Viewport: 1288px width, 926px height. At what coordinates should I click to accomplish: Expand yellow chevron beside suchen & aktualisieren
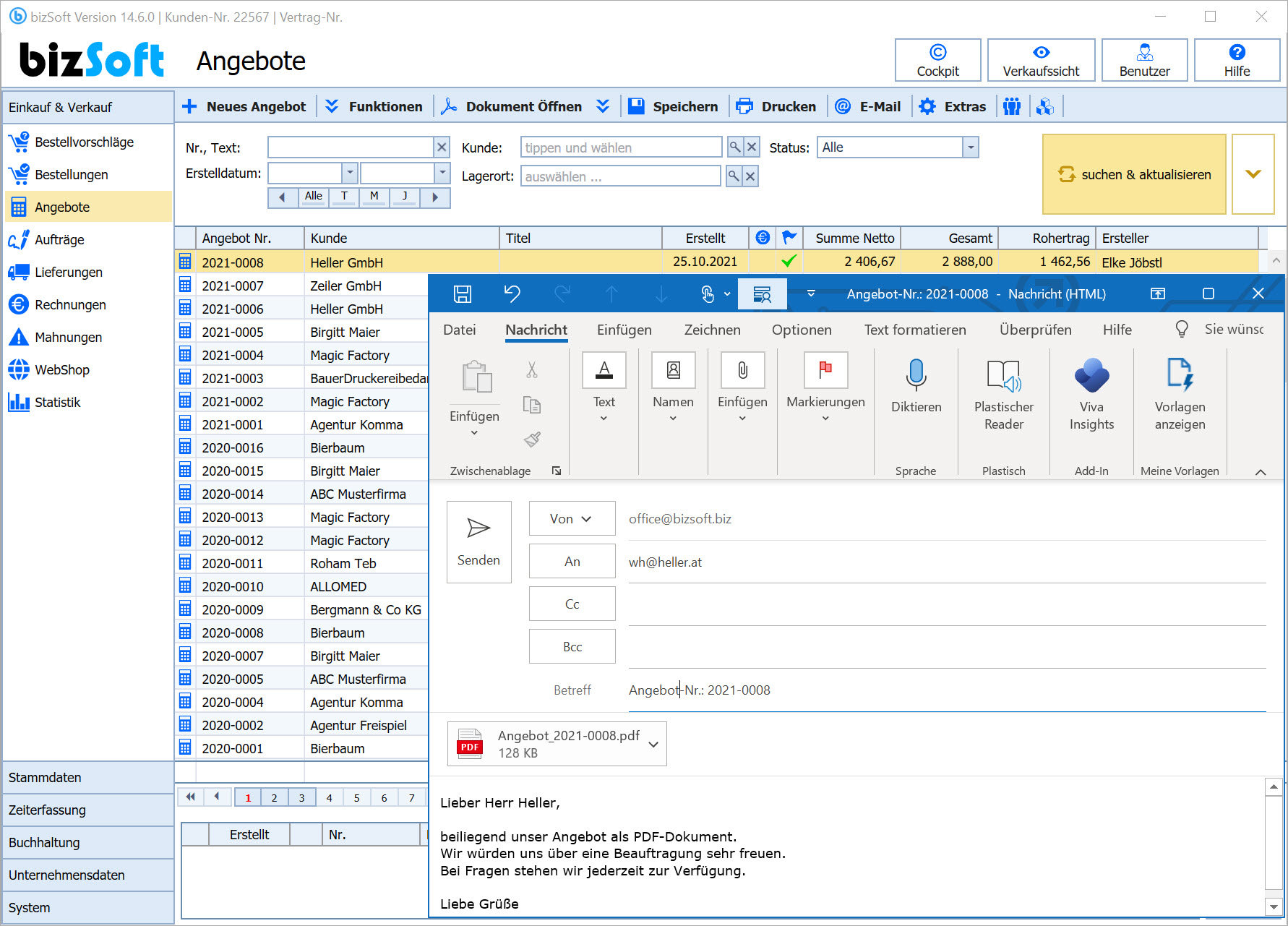(x=1253, y=174)
